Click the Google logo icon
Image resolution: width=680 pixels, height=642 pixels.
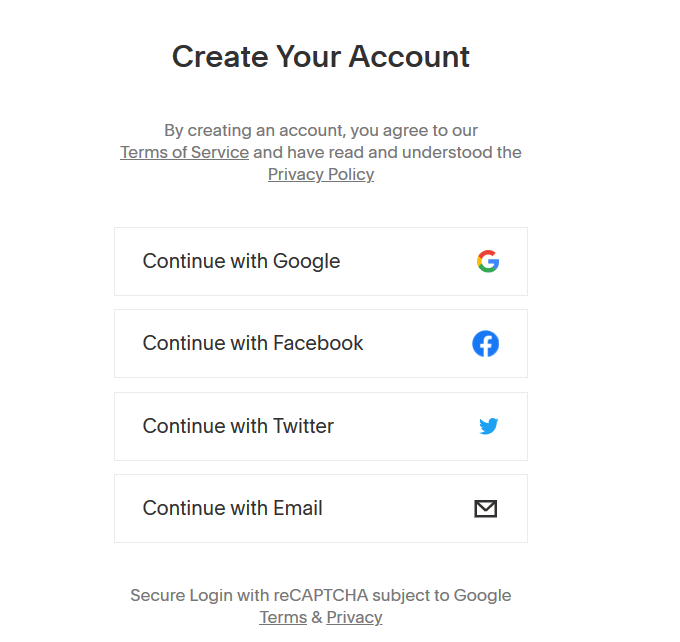[488, 262]
